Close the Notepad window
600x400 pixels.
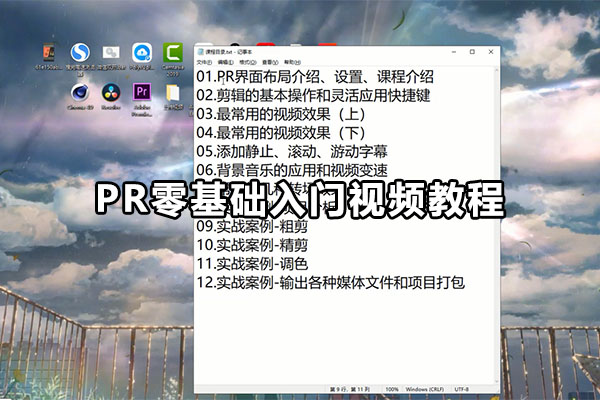[491, 52]
